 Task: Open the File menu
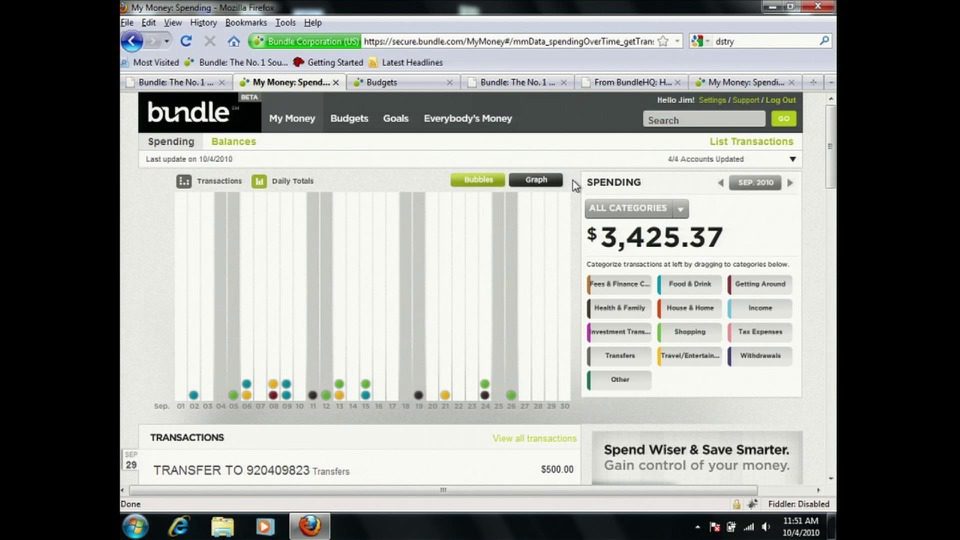point(127,23)
